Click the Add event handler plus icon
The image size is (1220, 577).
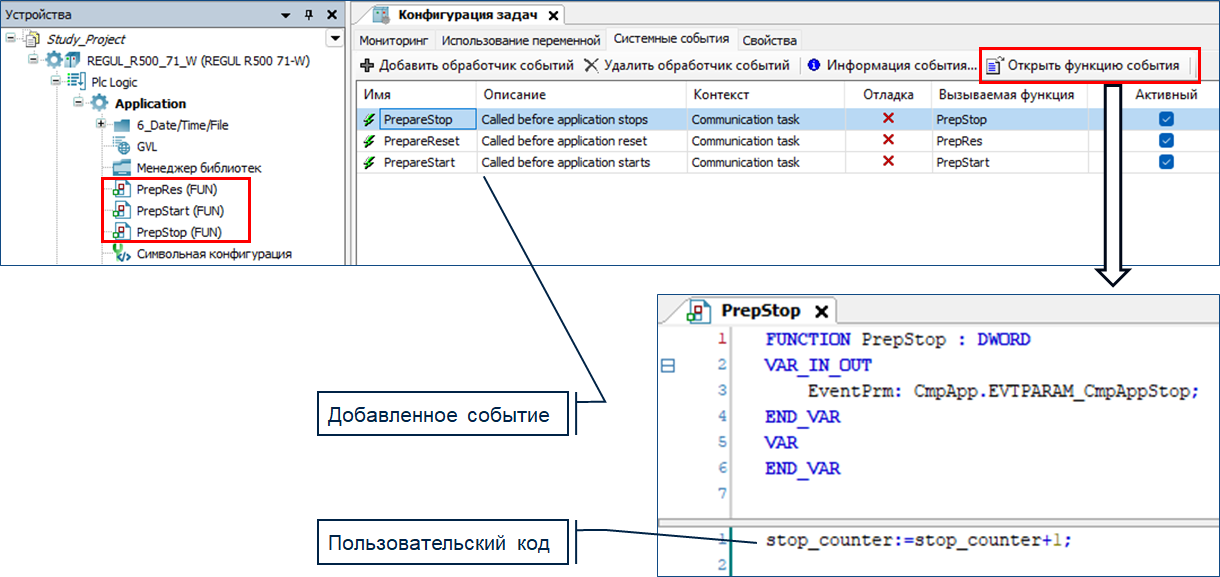pos(367,66)
